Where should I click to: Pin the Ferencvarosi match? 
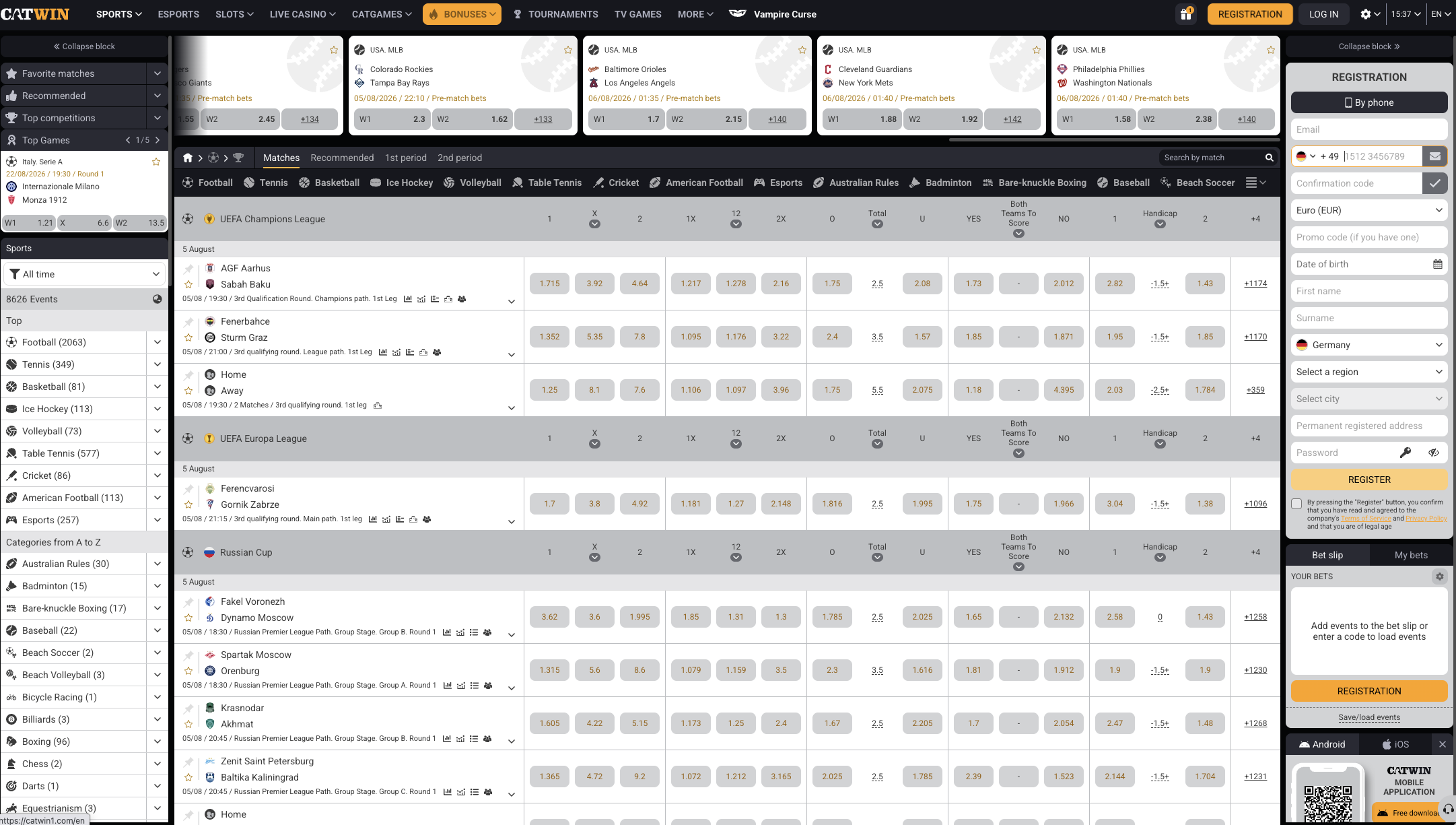coord(188,489)
